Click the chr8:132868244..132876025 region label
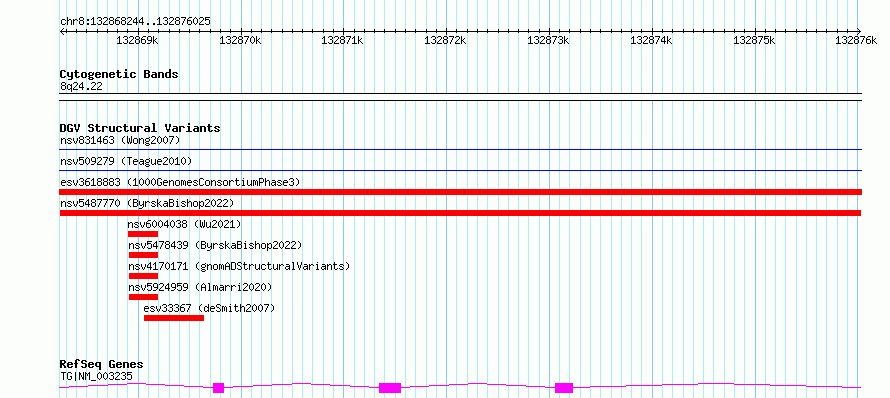The image size is (890, 398). pyautogui.click(x=135, y=22)
